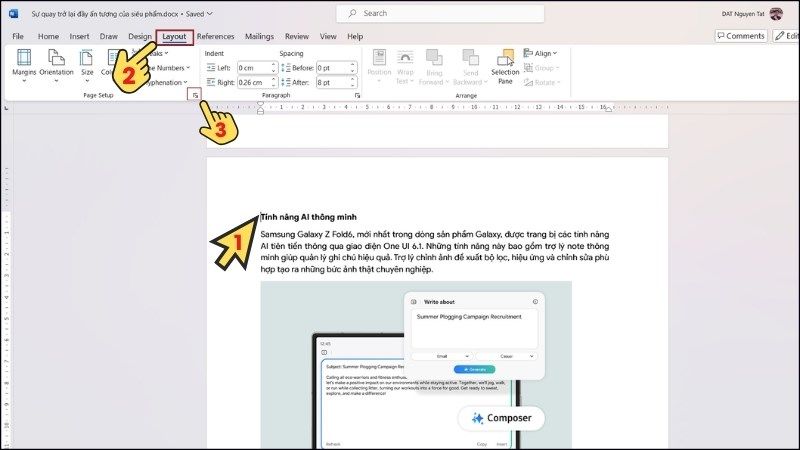Click the paragraph starting "Samsung Galaxy Z Fold6"
This screenshot has height=450, width=800.
pos(435,252)
